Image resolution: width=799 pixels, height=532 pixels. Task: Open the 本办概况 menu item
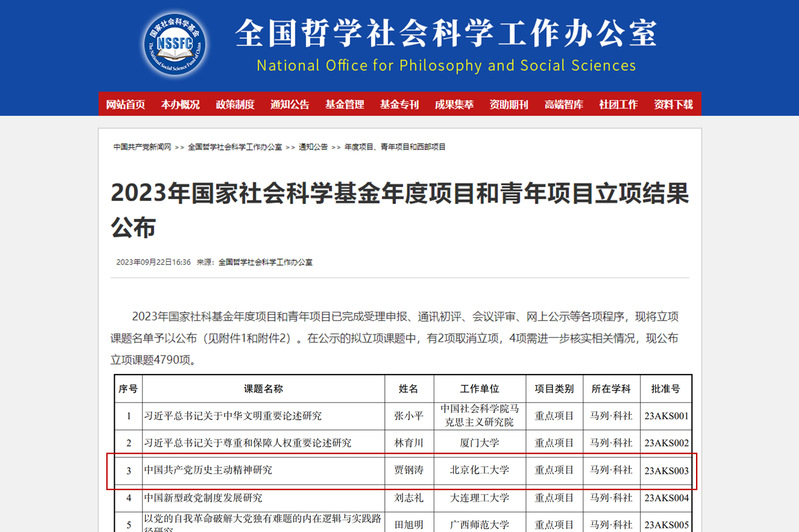click(180, 104)
